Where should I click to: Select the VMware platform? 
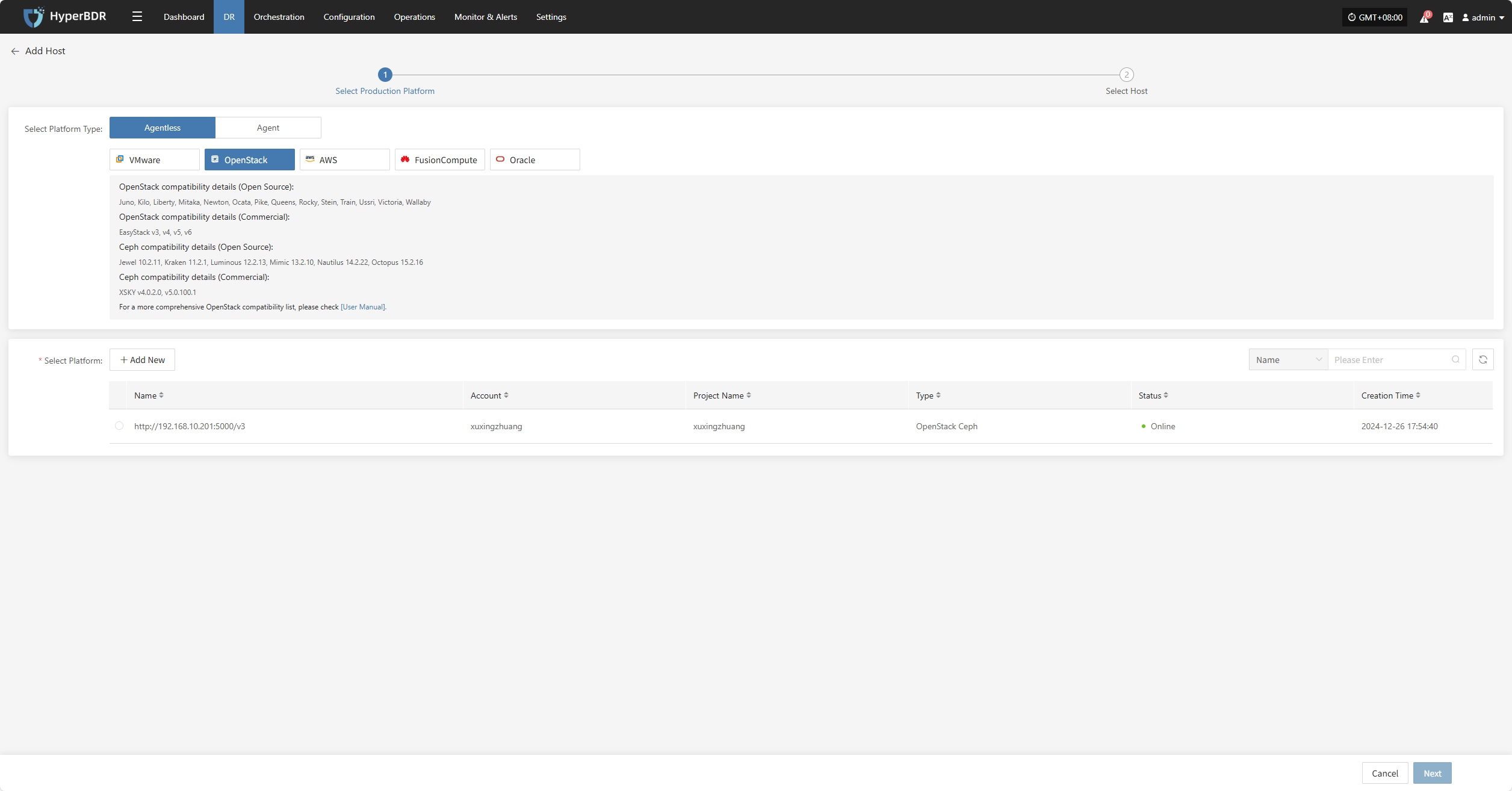[x=155, y=160]
